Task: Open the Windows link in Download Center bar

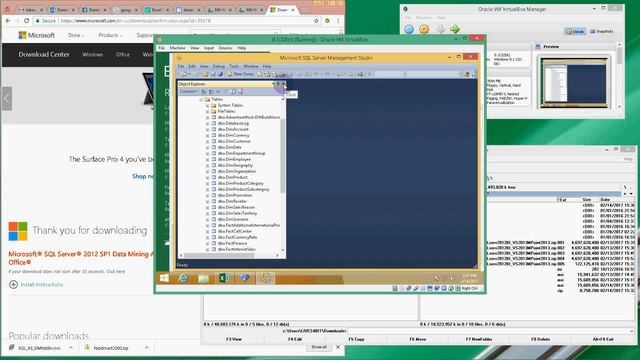Action: pyautogui.click(x=93, y=54)
